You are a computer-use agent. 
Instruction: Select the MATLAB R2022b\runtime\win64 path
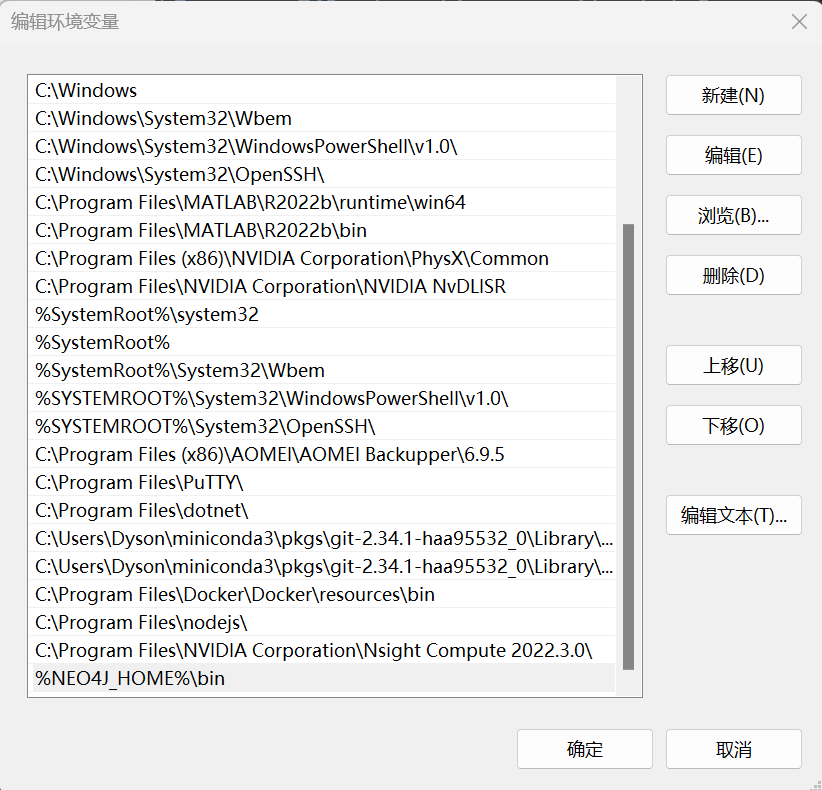322,202
